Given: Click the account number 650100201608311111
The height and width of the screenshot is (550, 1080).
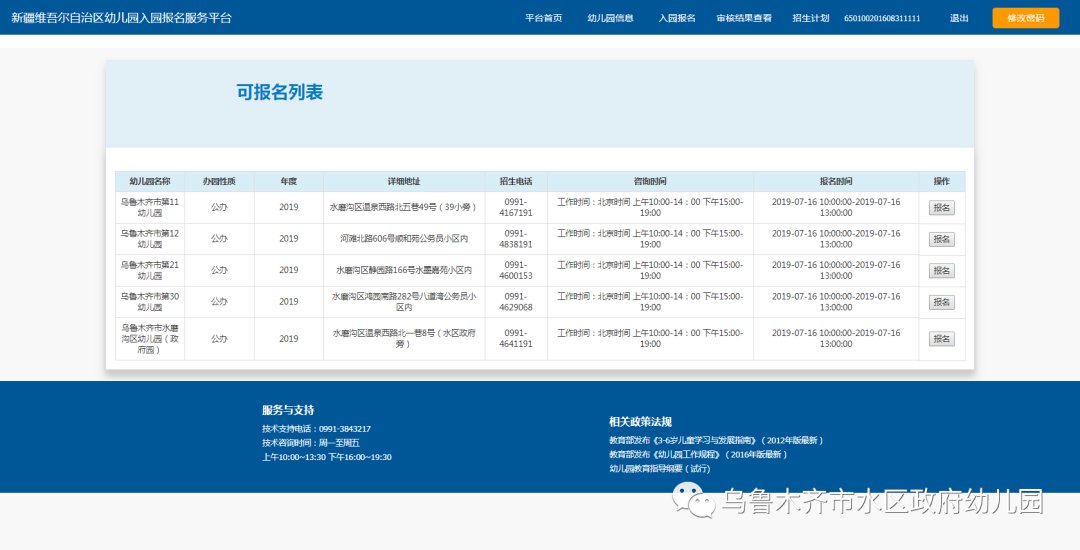Looking at the screenshot, I should click(x=882, y=18).
